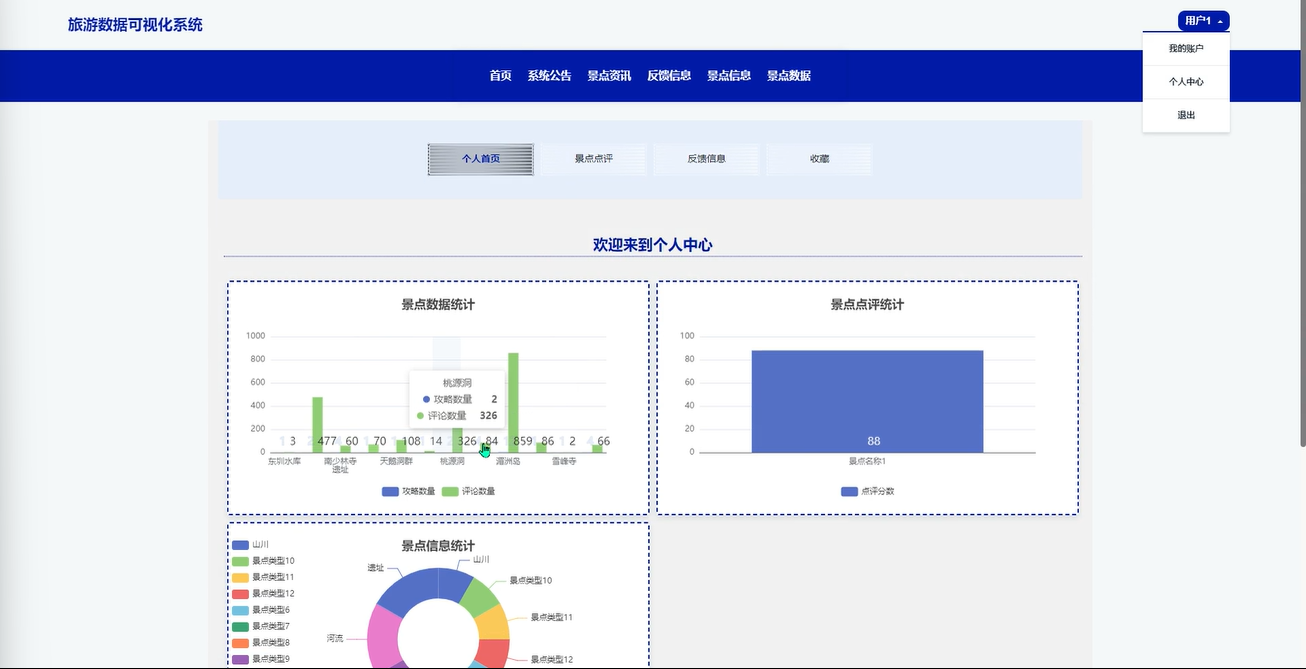1306x669 pixels.
Task: Click the 景点数据统计 chart title
Action: pyautogui.click(x=438, y=304)
